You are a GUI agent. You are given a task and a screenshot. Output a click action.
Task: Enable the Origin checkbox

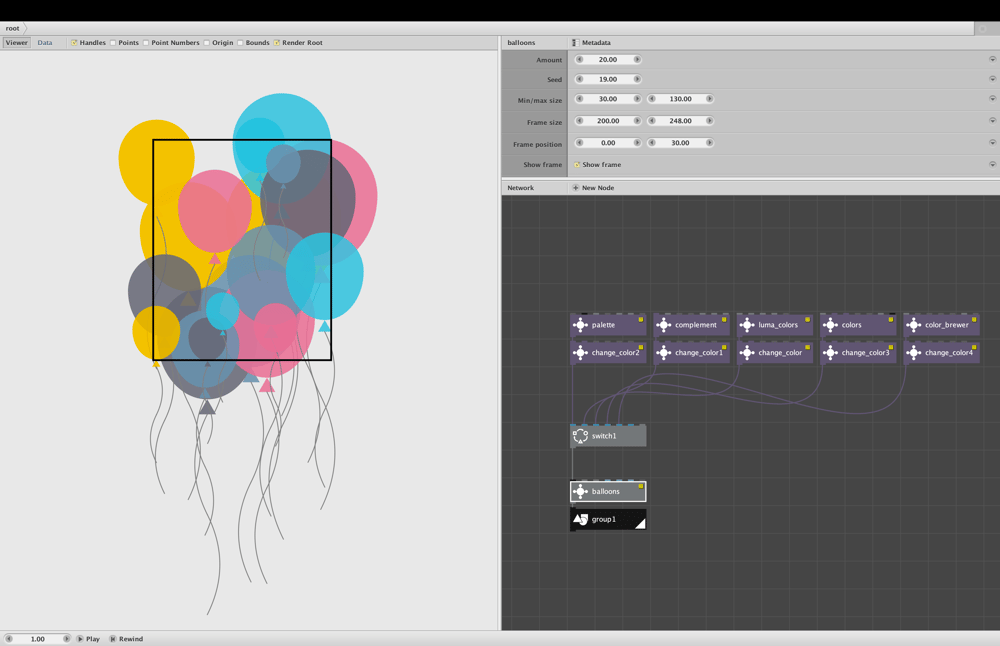(207, 43)
